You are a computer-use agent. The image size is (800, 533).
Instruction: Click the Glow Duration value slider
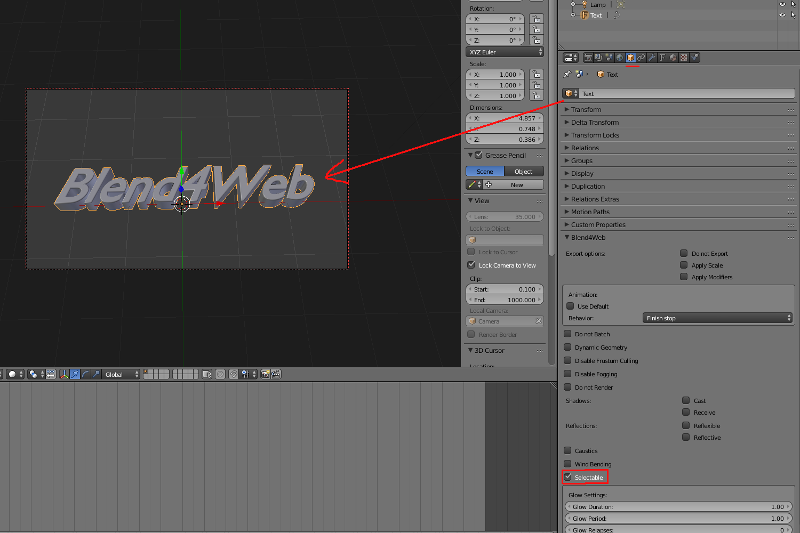click(678, 507)
